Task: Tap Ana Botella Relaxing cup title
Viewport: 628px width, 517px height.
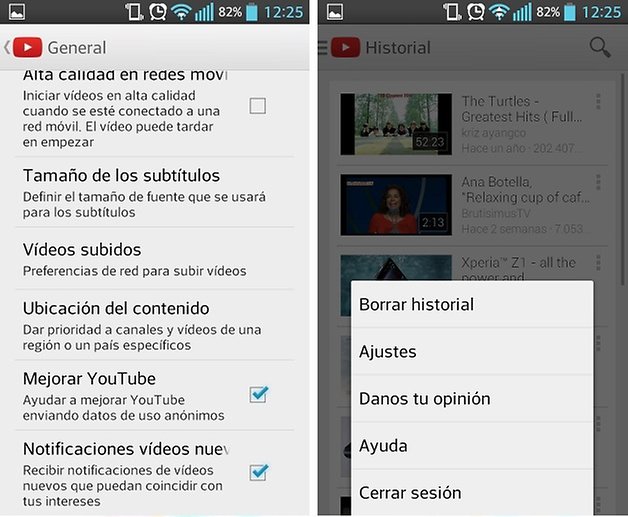Action: 525,190
